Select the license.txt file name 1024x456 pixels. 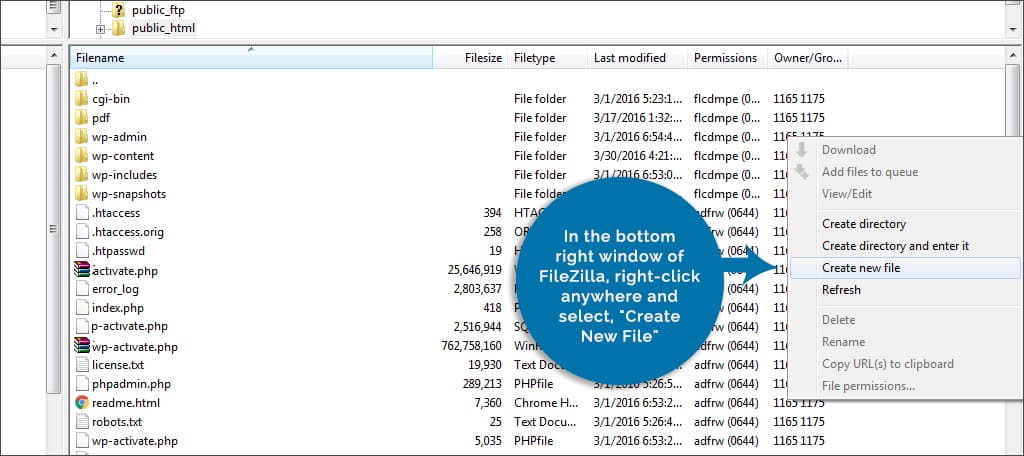[118, 365]
